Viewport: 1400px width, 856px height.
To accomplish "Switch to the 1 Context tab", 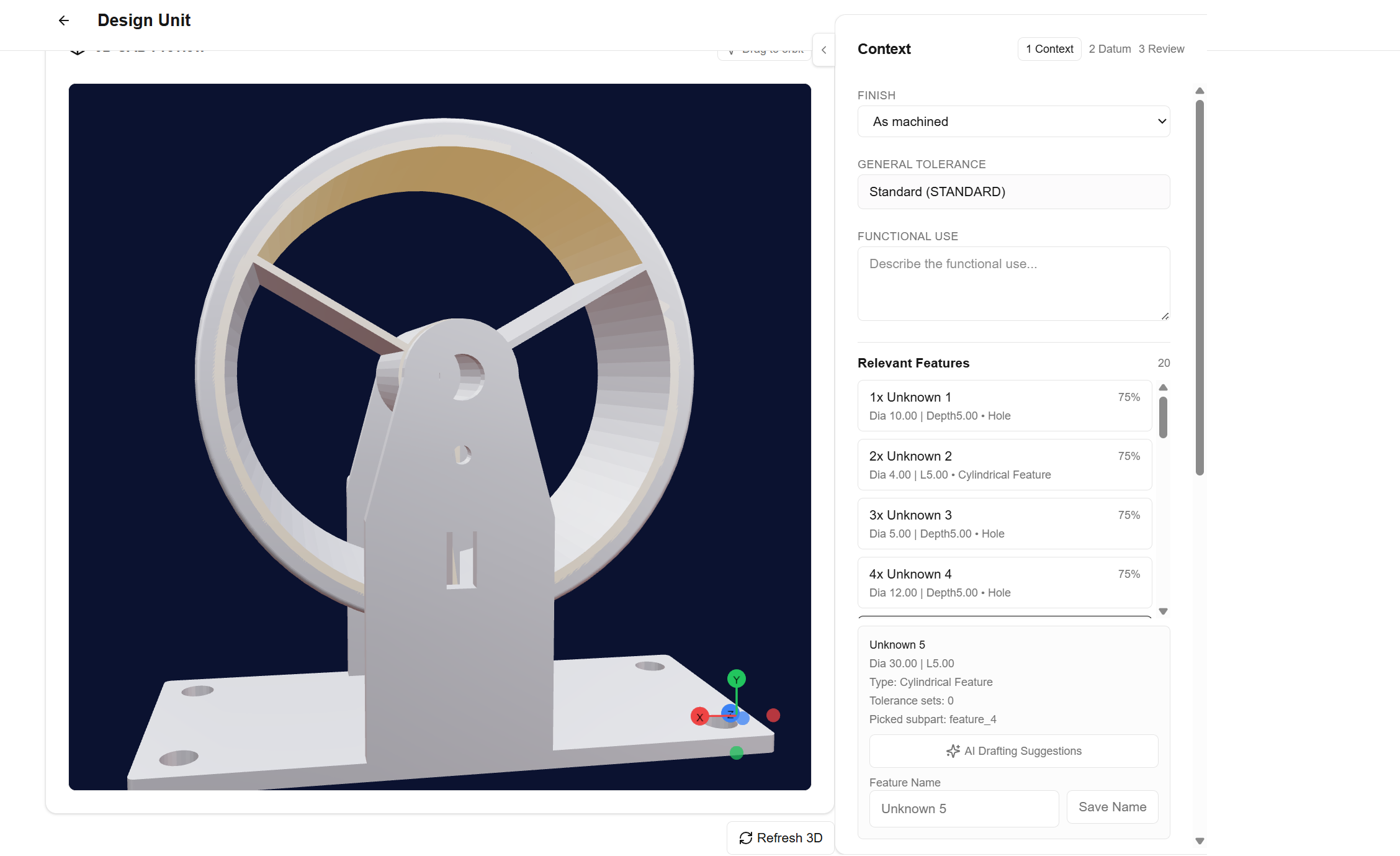I will 1049,49.
